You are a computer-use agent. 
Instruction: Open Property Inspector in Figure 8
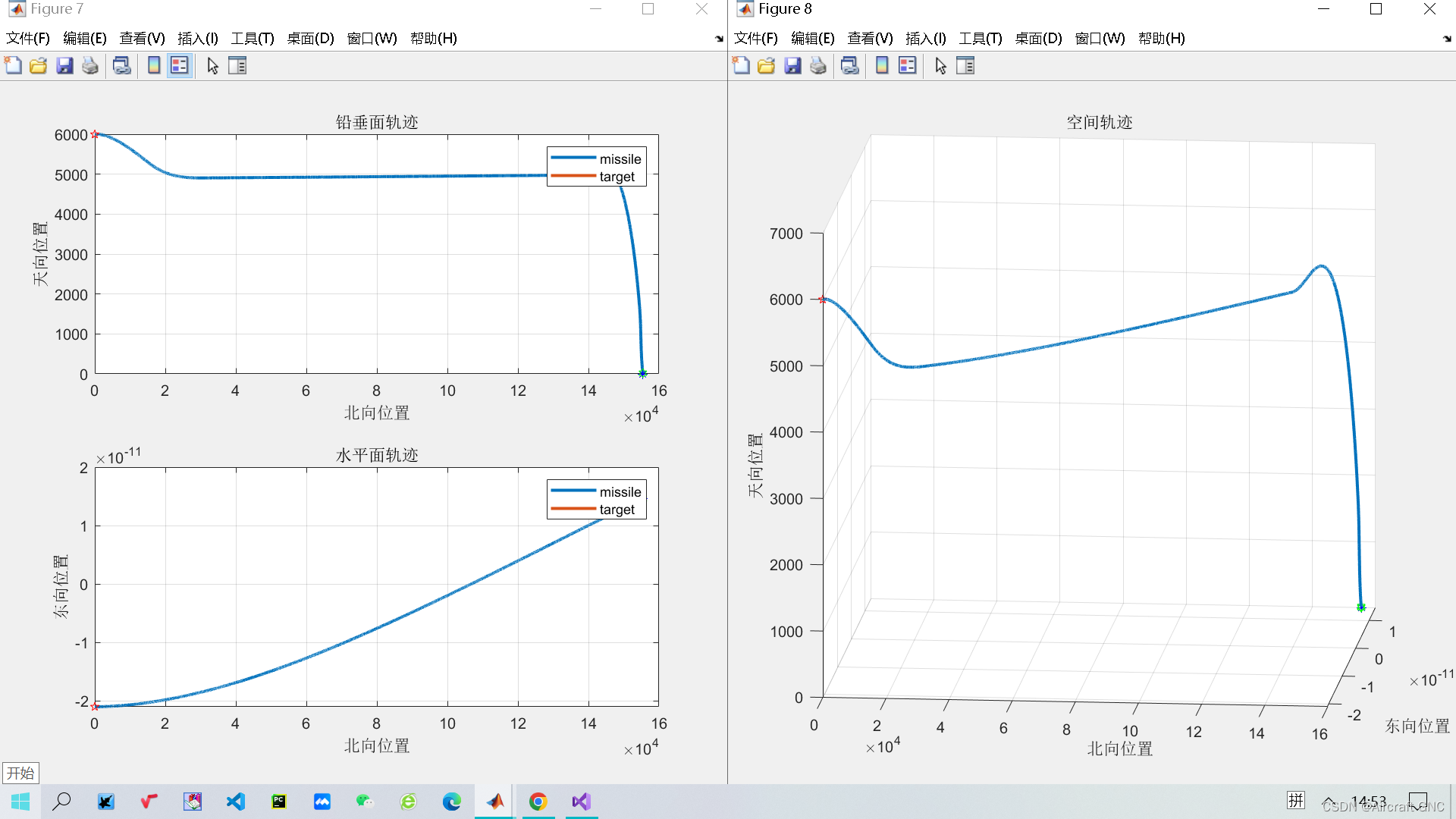click(965, 66)
